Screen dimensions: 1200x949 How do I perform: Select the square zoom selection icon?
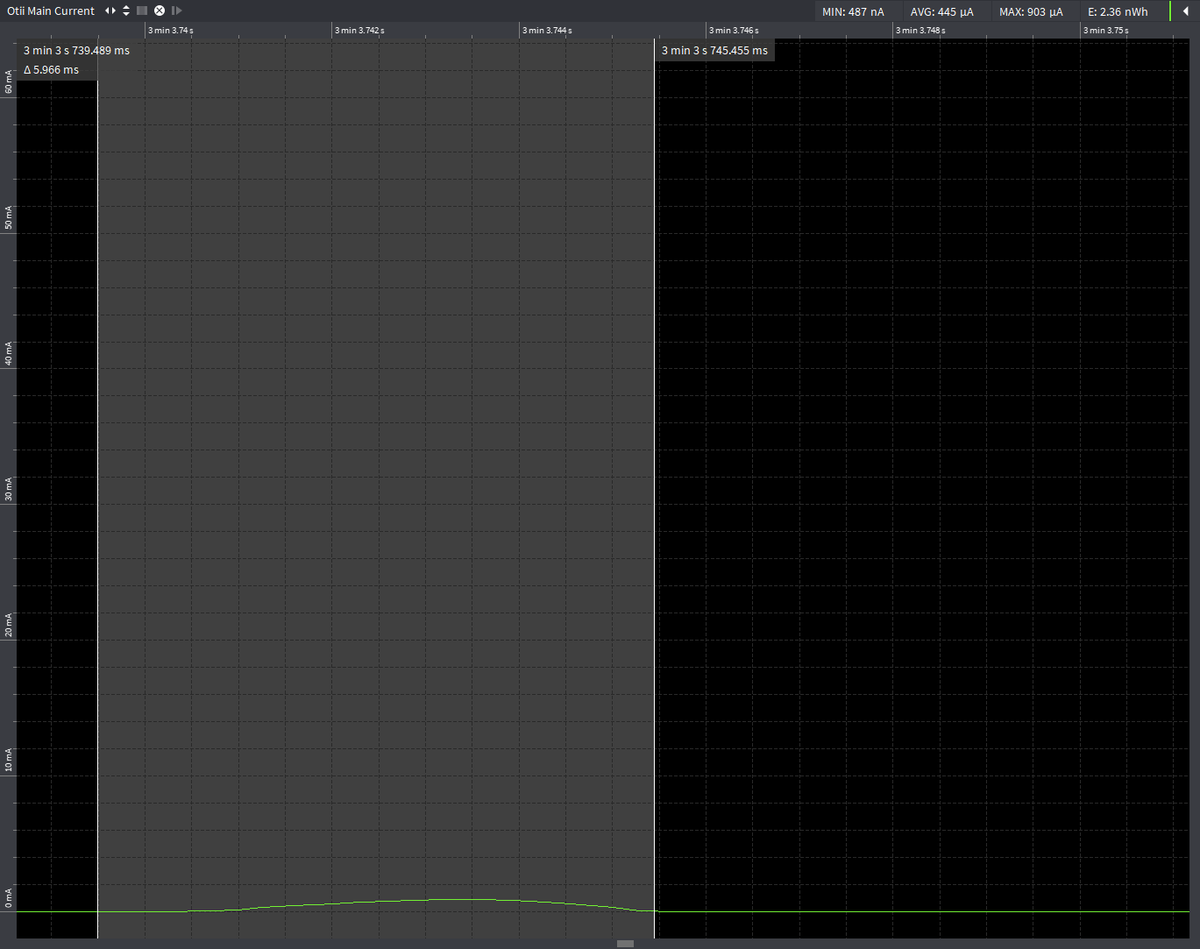[x=142, y=11]
